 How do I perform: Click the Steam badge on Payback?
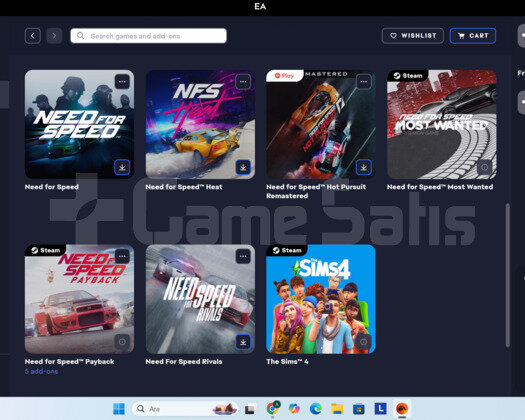pos(46,250)
